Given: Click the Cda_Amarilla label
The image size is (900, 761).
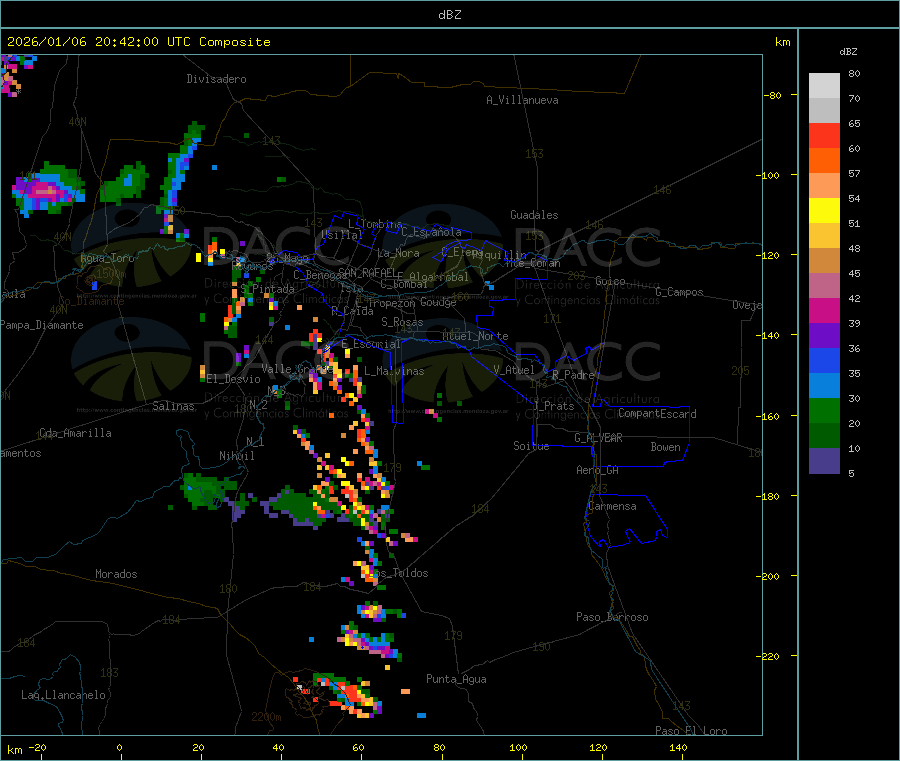Looking at the screenshot, I should [x=75, y=433].
